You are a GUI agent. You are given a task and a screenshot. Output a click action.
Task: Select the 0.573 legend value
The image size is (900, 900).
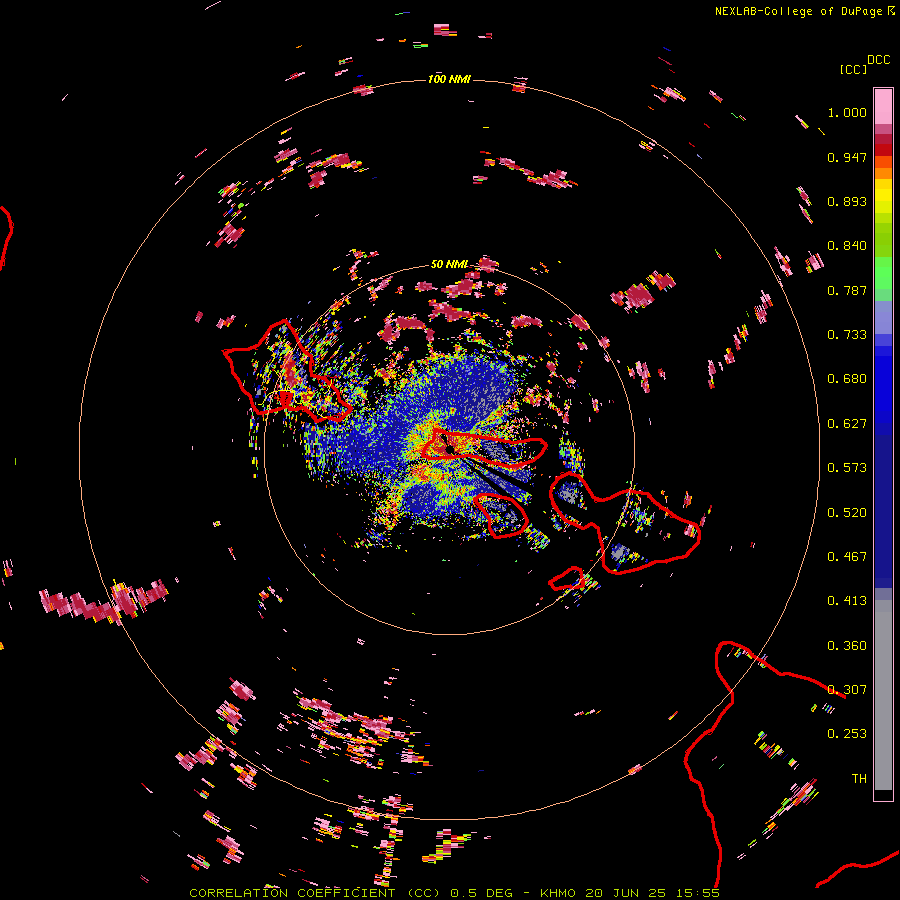(847, 468)
